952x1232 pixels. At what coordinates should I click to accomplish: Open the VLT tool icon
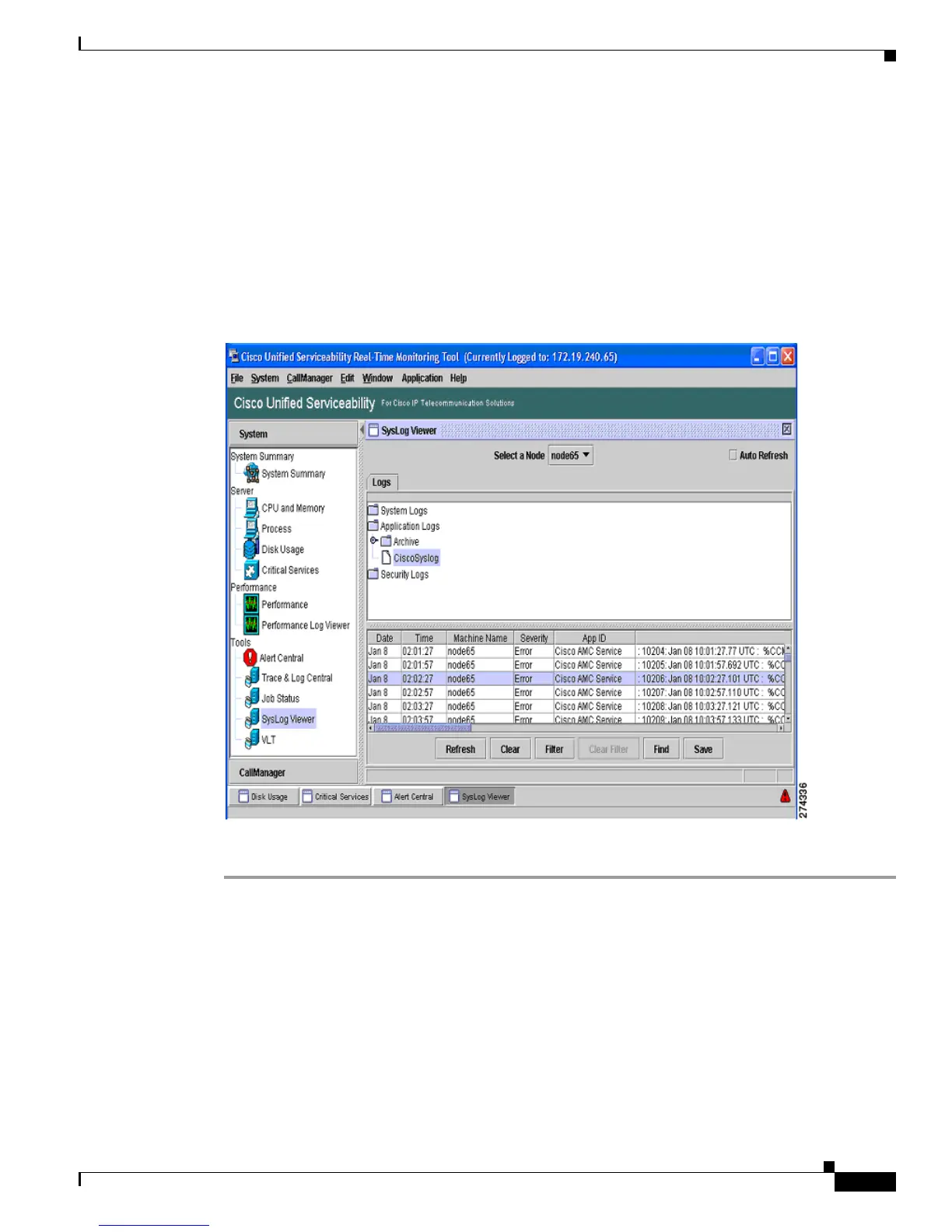coord(251,740)
